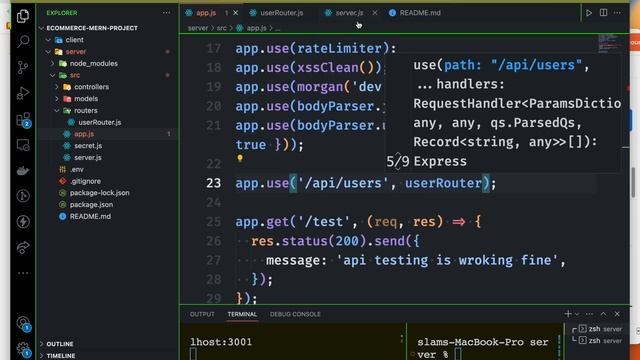Viewport: 640px width, 360px height.
Task: Maximize the terminal panel size
Action: (x=603, y=314)
